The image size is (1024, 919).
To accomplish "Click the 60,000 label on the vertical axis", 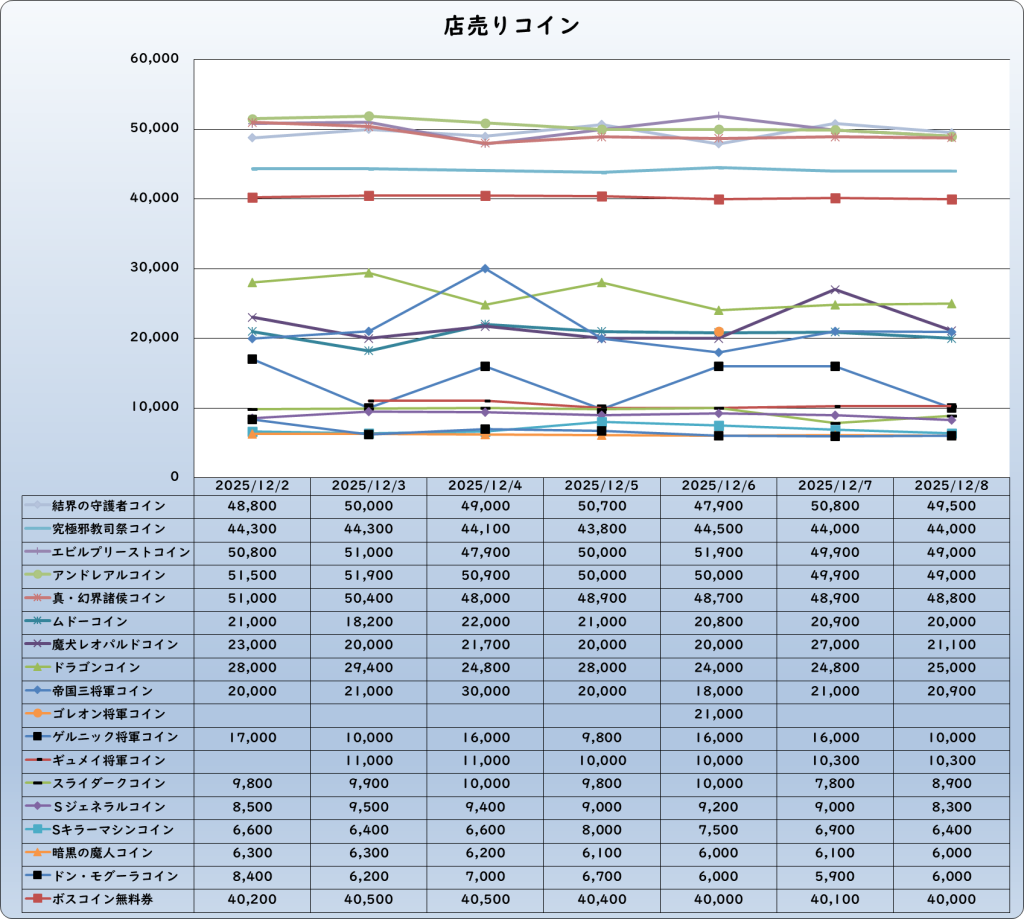I will pos(155,59).
